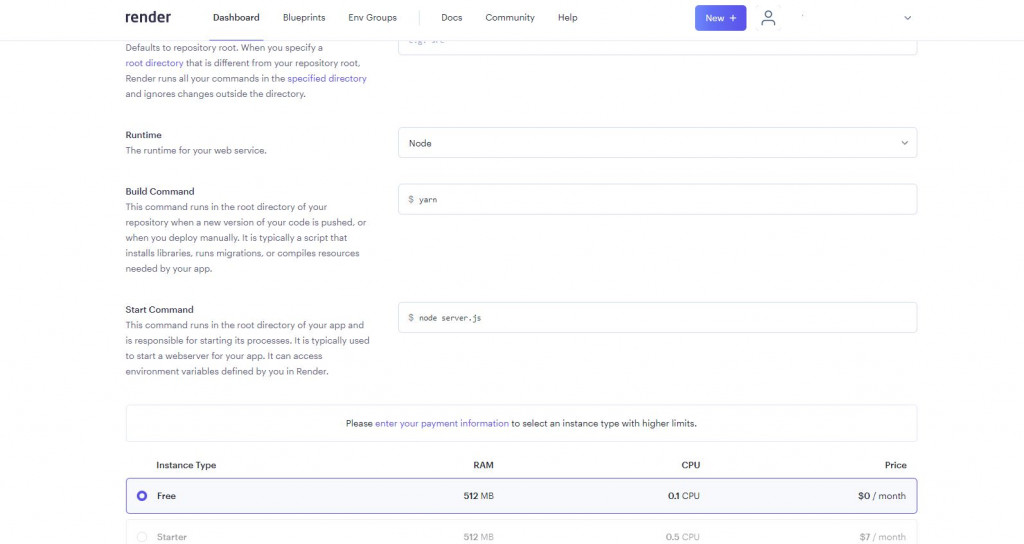Go to the Blueprints tab

304,18
